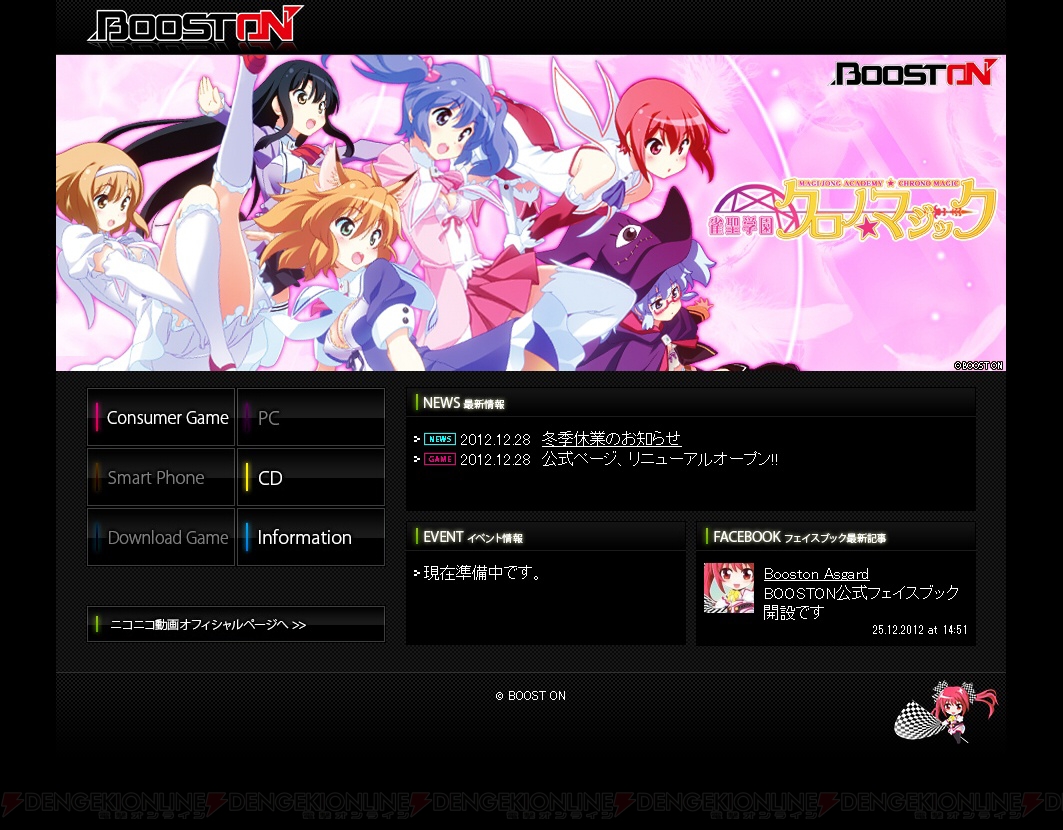
Task: Open the Information section
Action: [311, 537]
